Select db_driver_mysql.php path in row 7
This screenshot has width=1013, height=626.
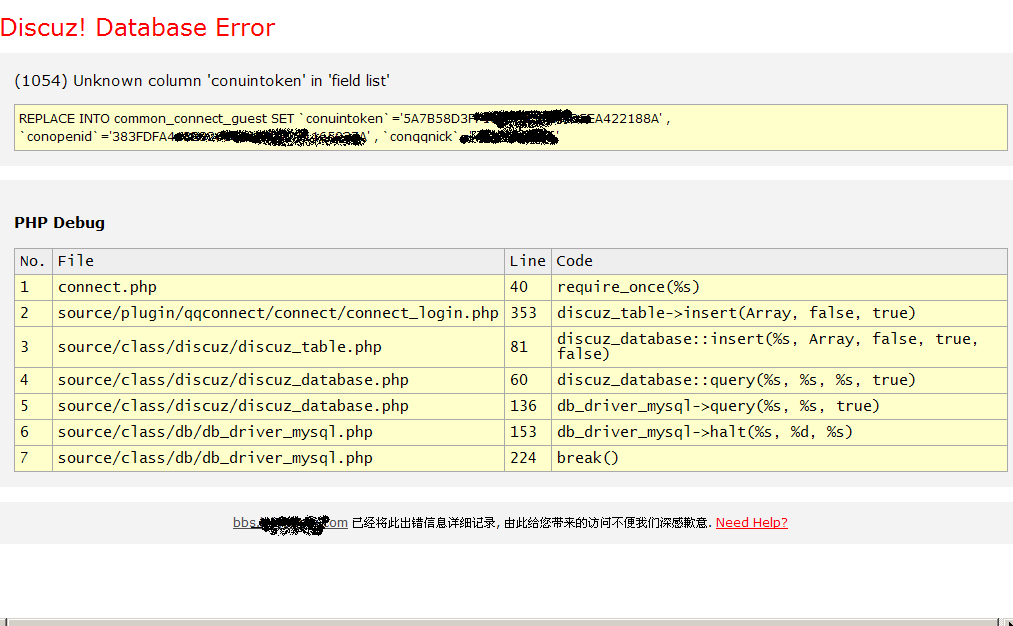click(278, 458)
